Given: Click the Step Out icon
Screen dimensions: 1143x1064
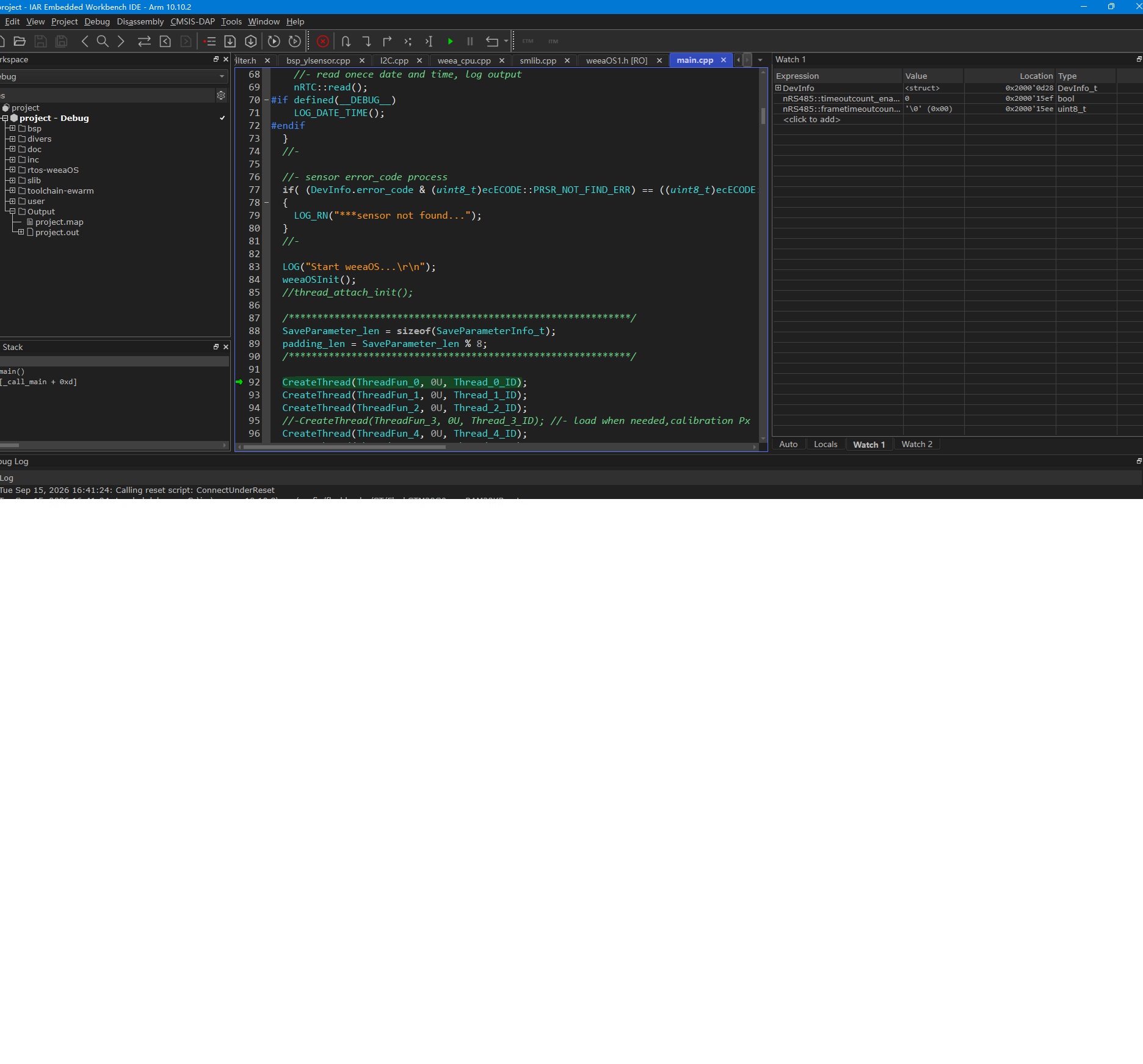Looking at the screenshot, I should [387, 42].
